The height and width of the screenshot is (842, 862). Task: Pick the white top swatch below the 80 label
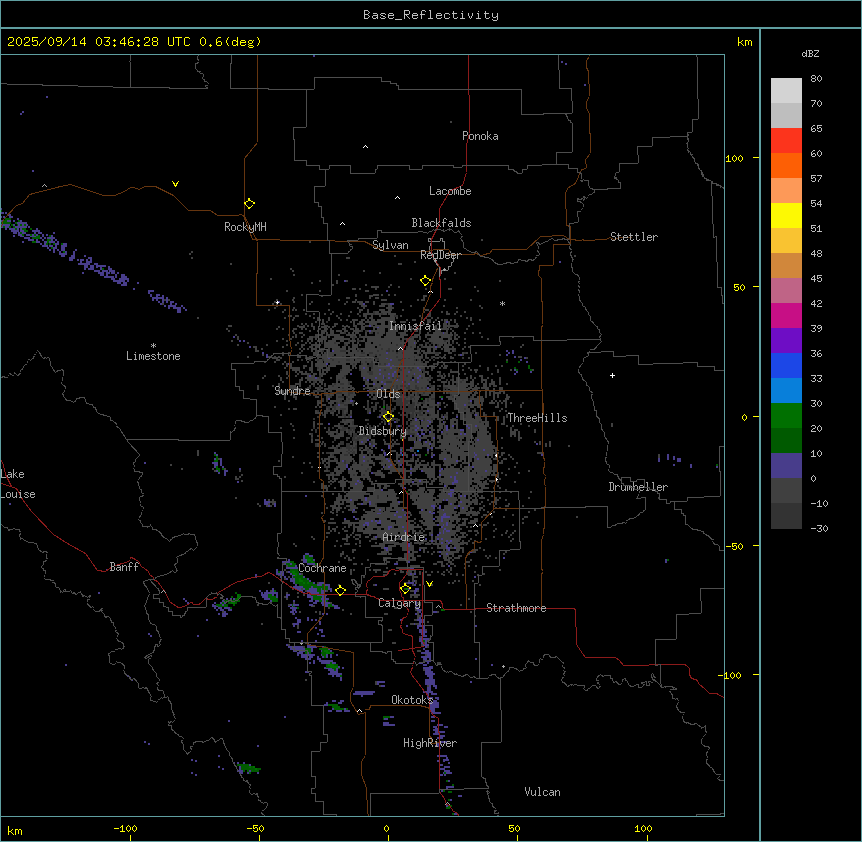click(786, 91)
